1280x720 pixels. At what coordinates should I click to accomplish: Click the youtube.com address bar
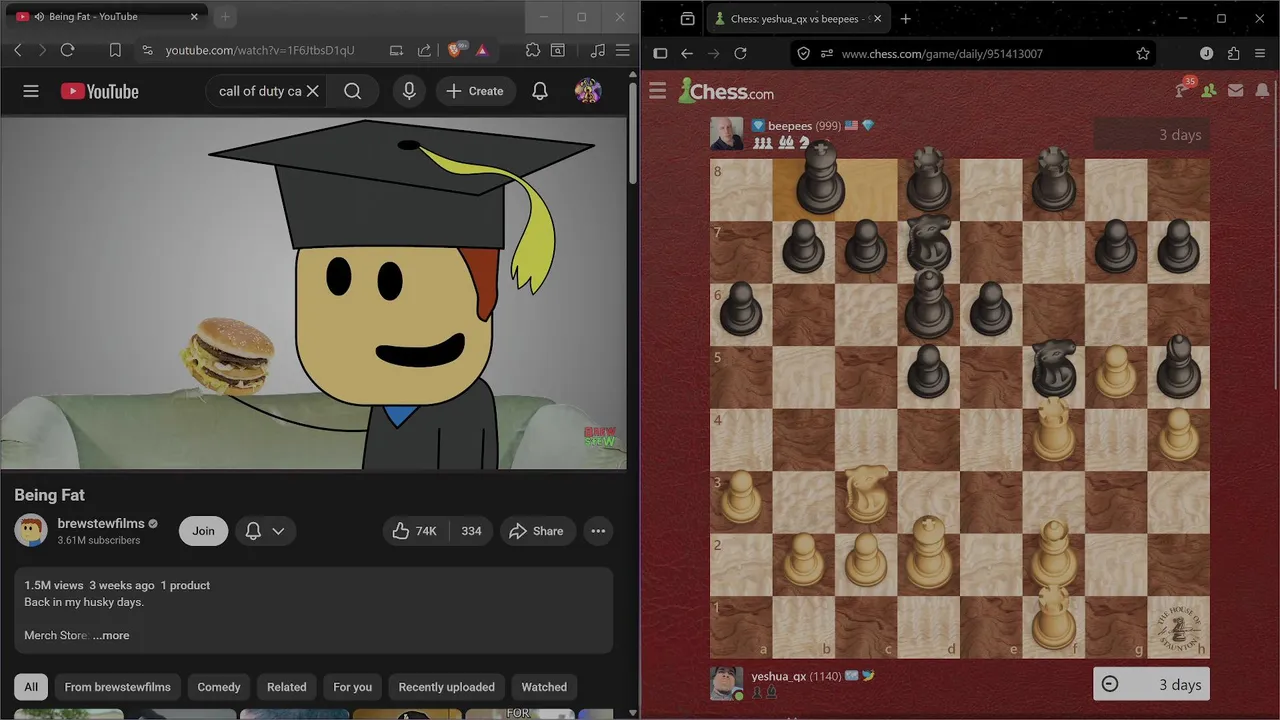click(x=260, y=50)
